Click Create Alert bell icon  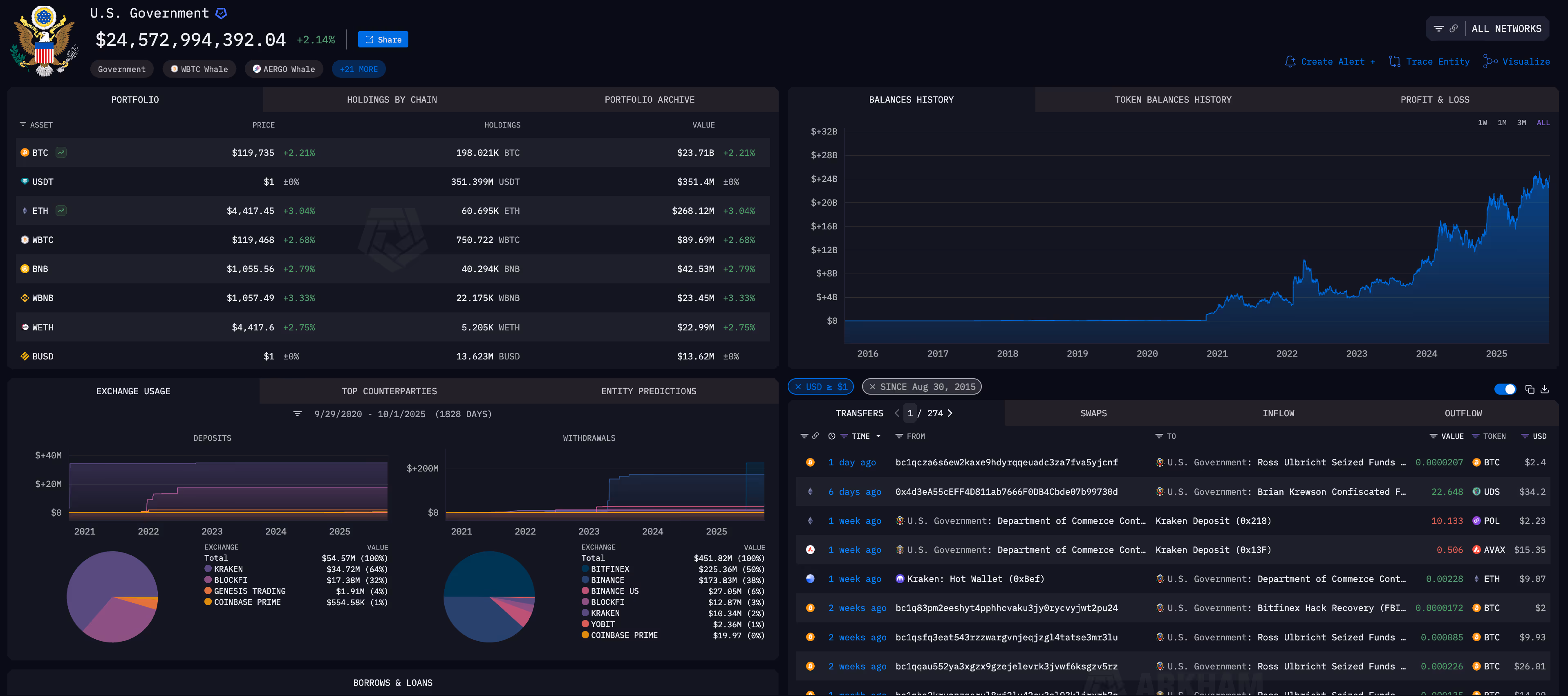(x=1290, y=61)
